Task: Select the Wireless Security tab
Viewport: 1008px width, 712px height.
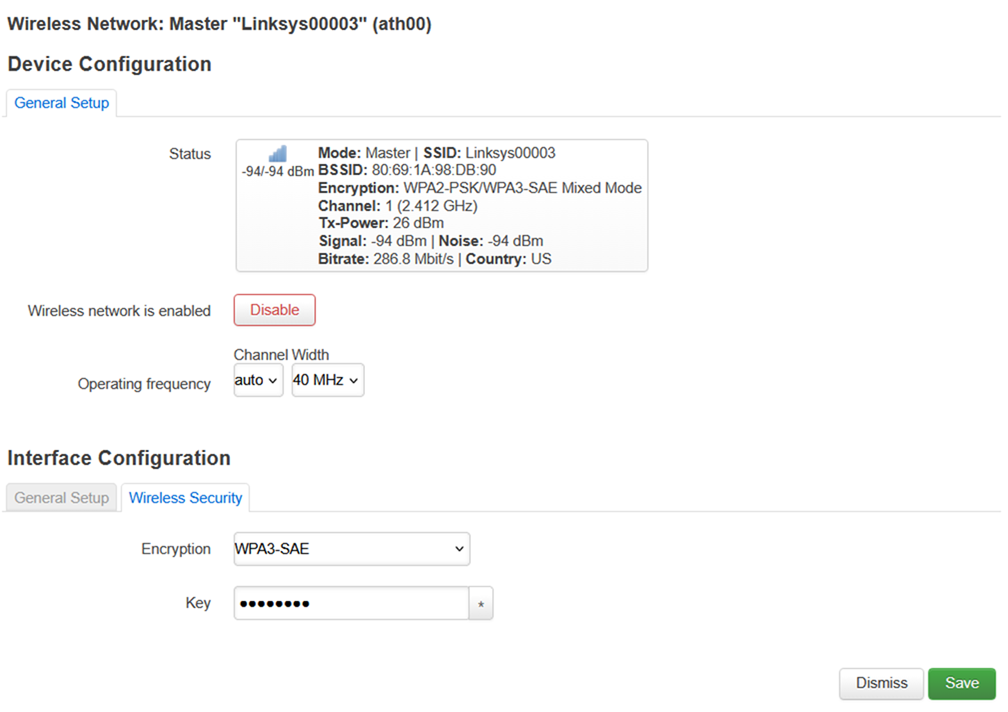Action: (185, 498)
